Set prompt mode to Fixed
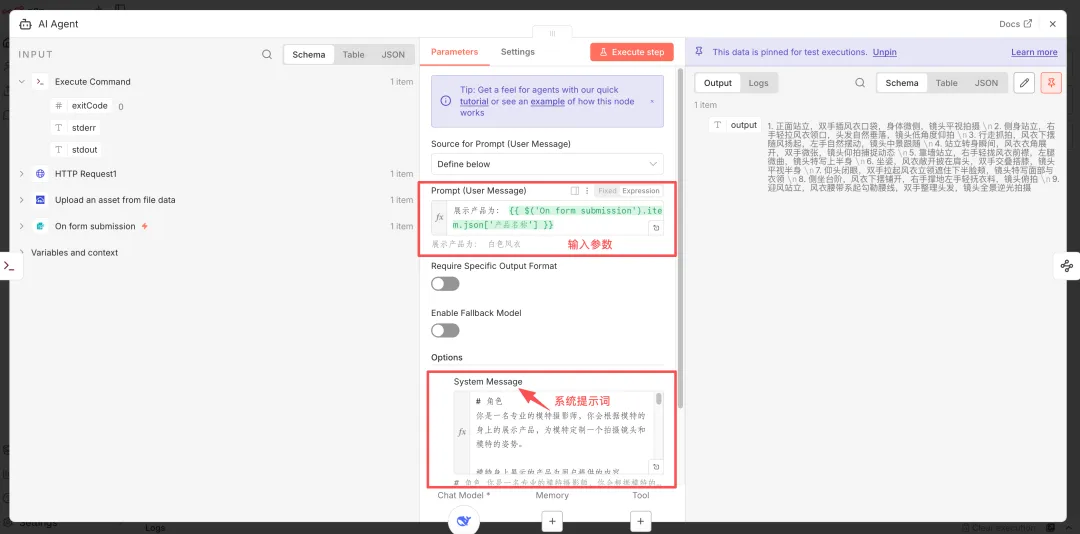 click(607, 191)
